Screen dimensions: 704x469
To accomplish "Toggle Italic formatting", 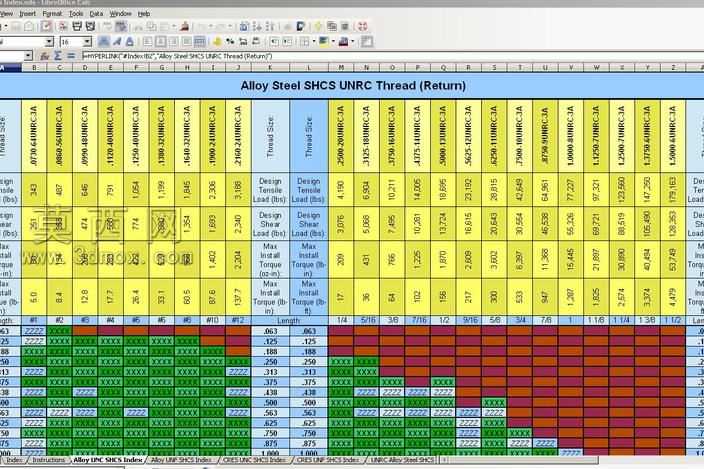I will (x=117, y=42).
